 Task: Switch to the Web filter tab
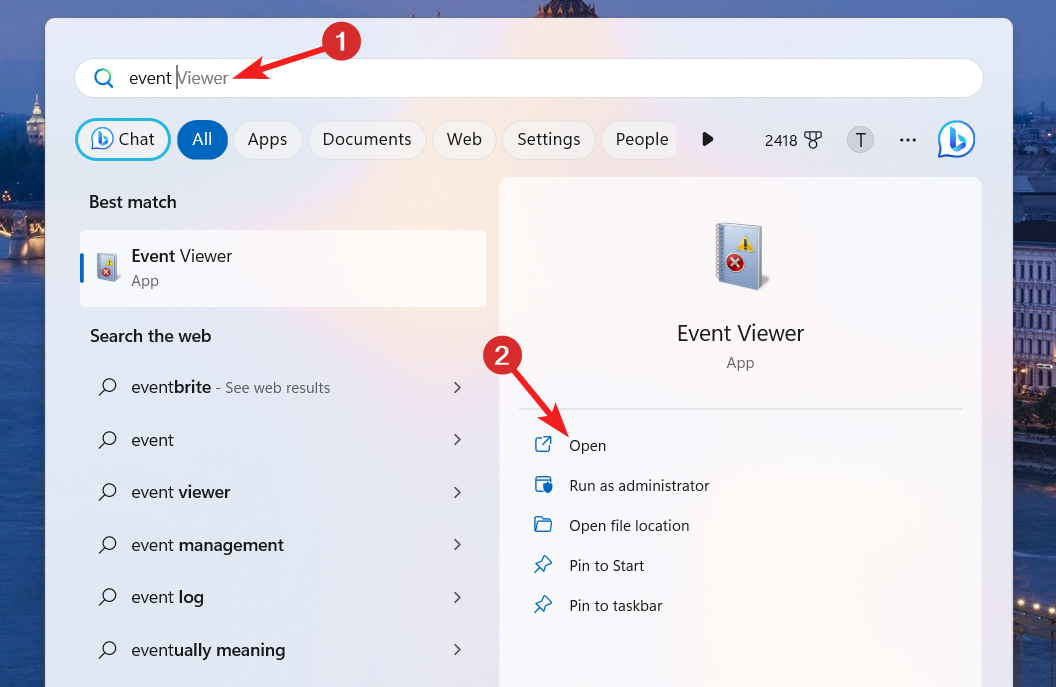[464, 139]
